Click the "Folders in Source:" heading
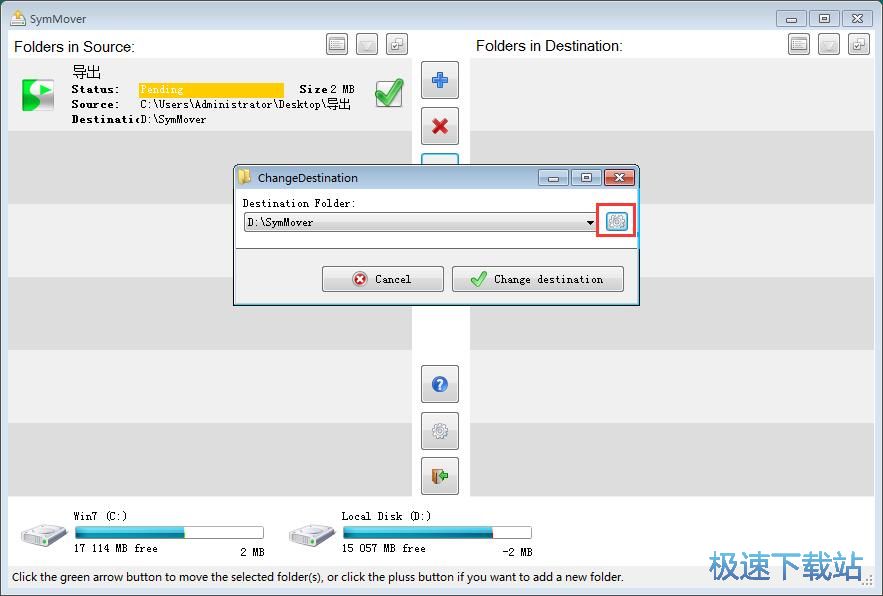The width and height of the screenshot is (883, 596). coord(74,46)
